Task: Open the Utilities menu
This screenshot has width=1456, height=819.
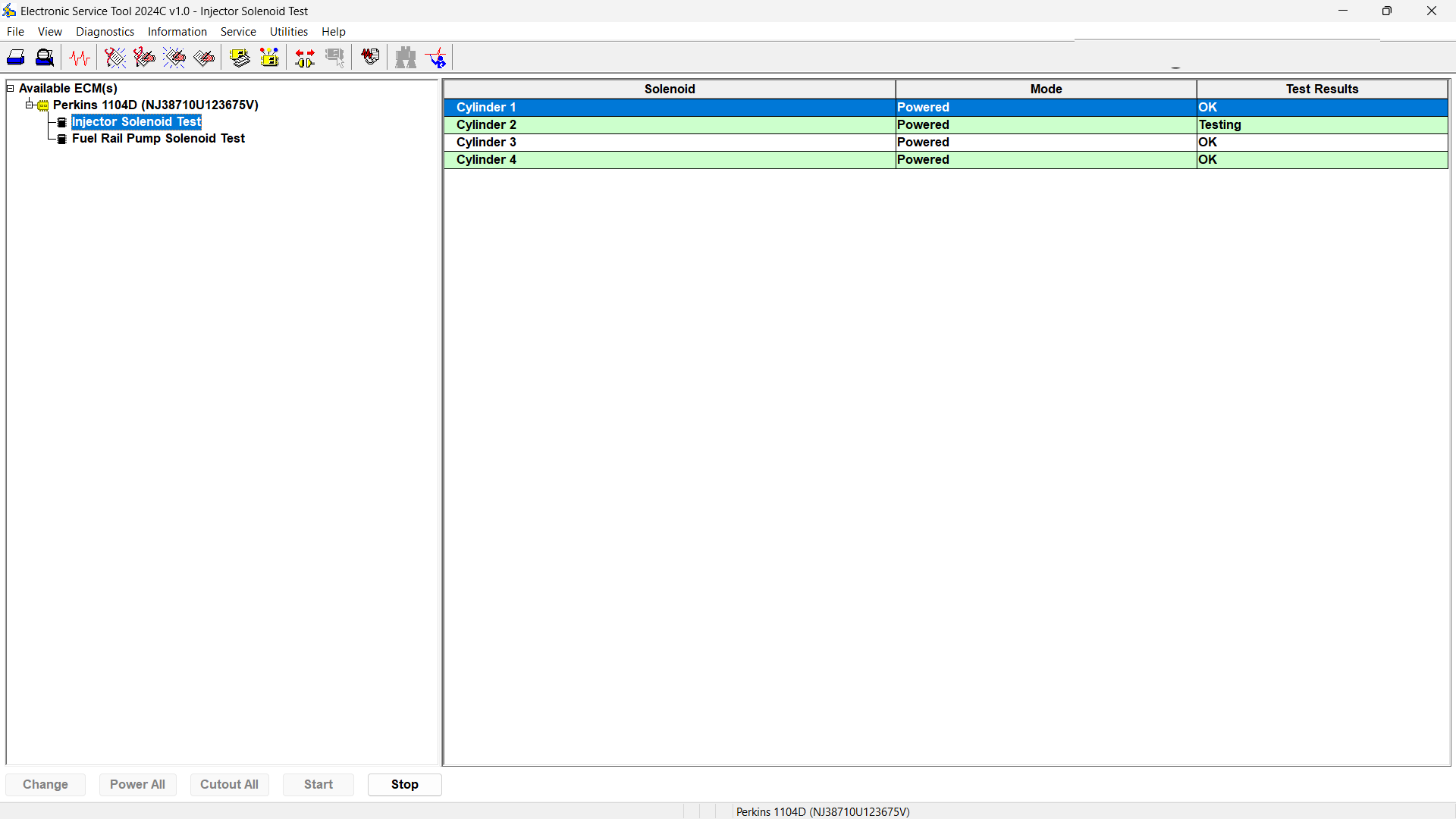Action: click(x=289, y=32)
